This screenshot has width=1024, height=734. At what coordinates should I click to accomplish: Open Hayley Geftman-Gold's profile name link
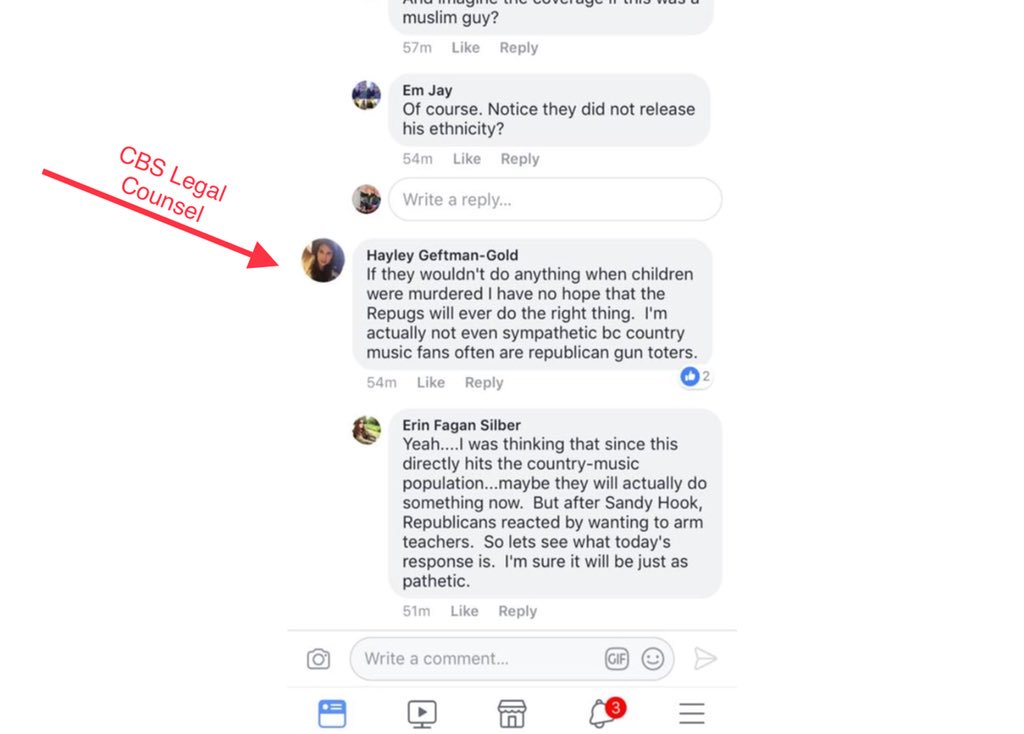click(442, 255)
